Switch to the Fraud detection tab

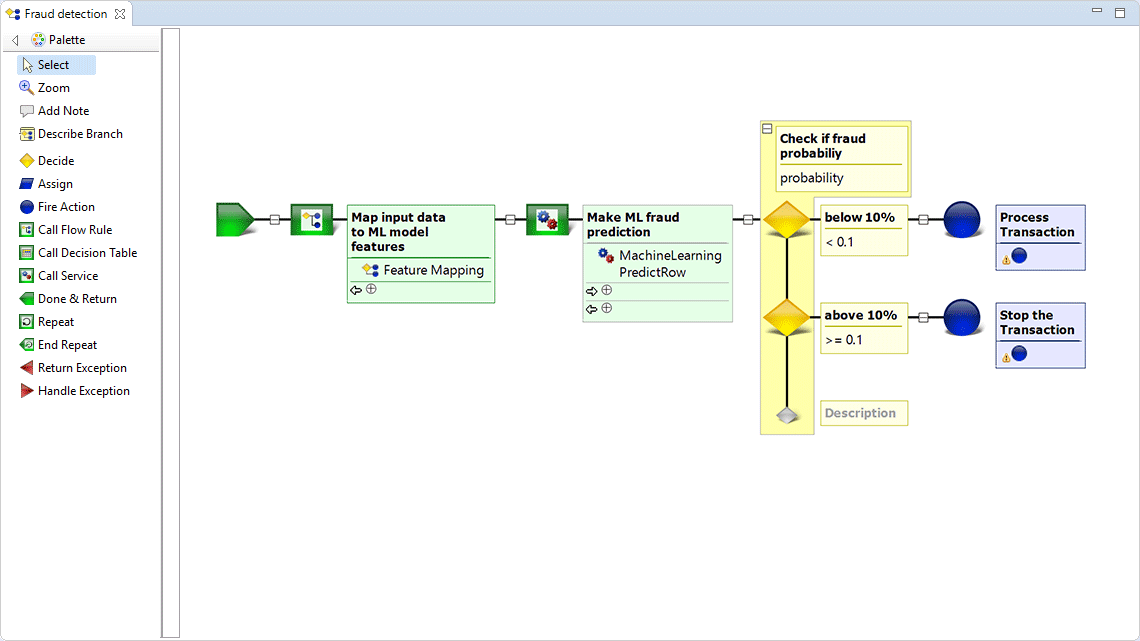[x=60, y=14]
